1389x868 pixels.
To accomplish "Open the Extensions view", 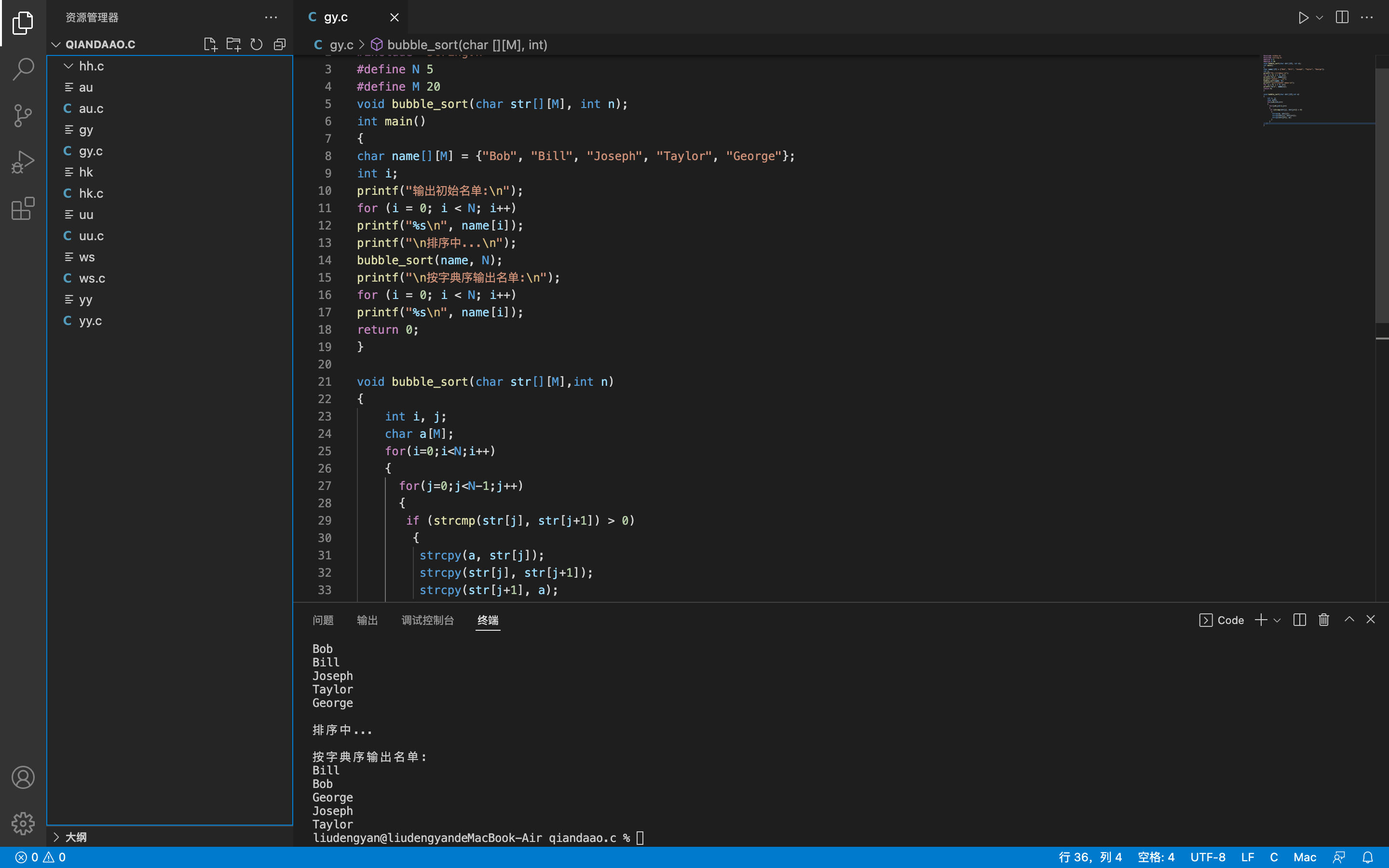I will (x=23, y=208).
